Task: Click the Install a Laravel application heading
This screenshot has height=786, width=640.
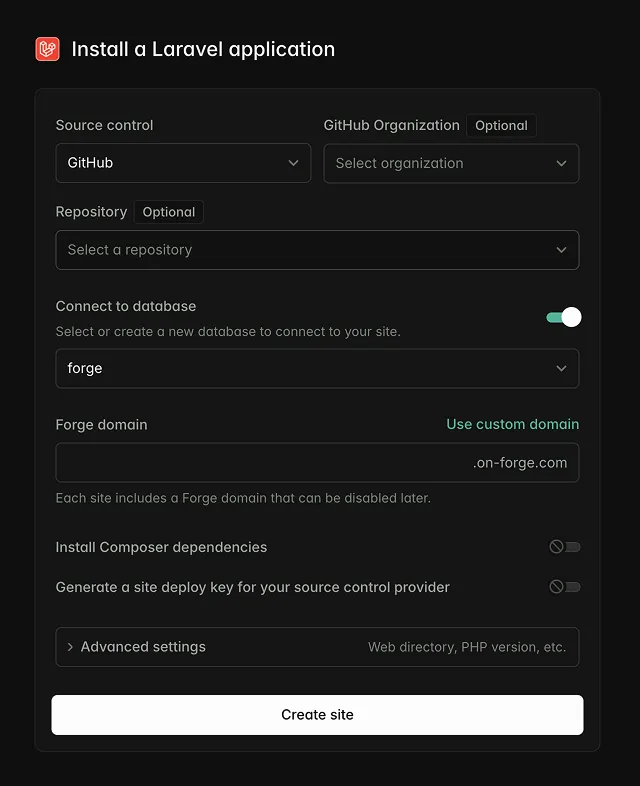Action: click(203, 49)
